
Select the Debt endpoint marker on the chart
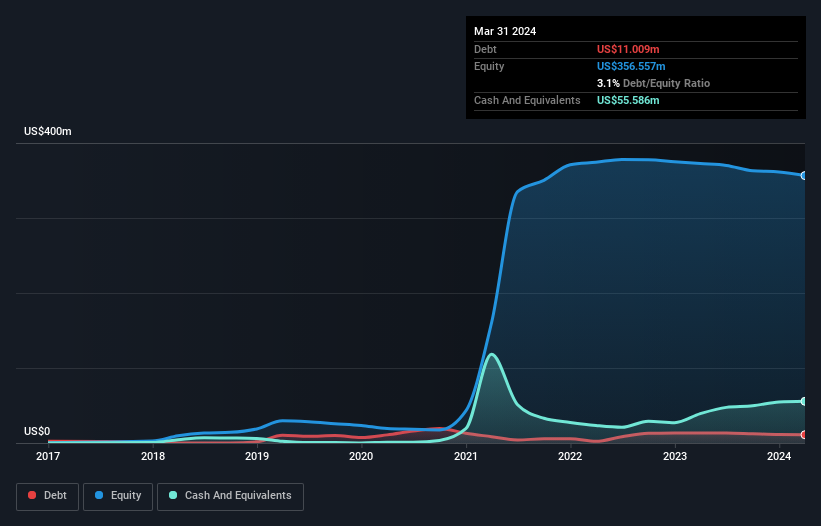click(x=804, y=434)
